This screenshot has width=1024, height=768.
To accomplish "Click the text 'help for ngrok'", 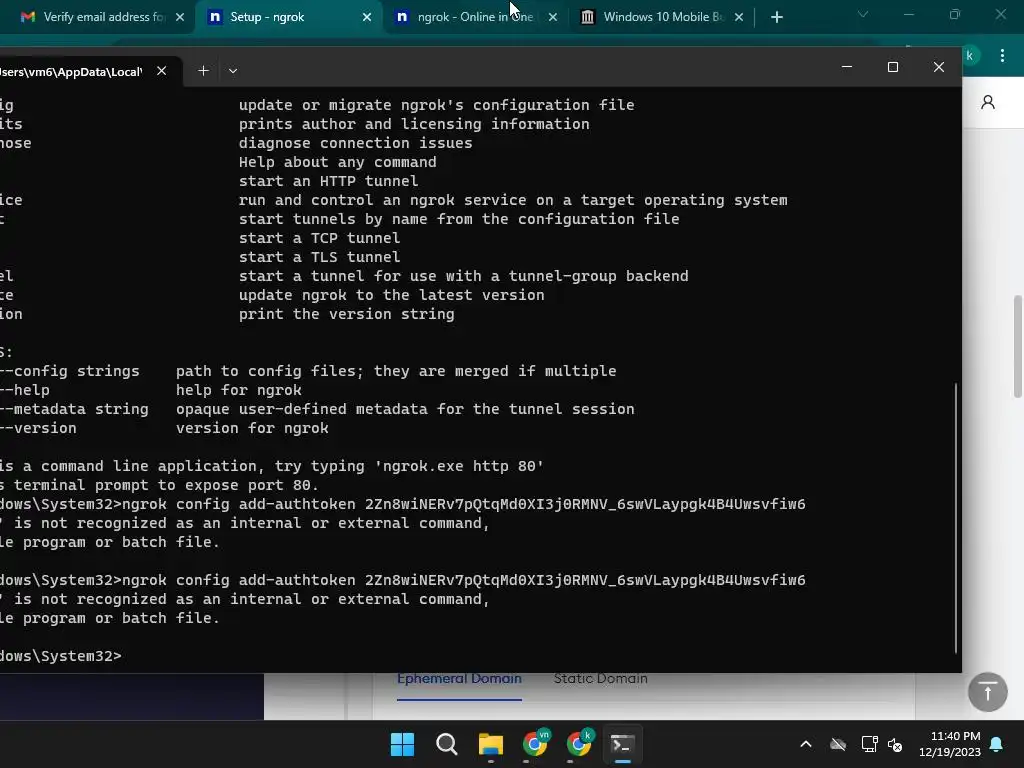I will (238, 390).
